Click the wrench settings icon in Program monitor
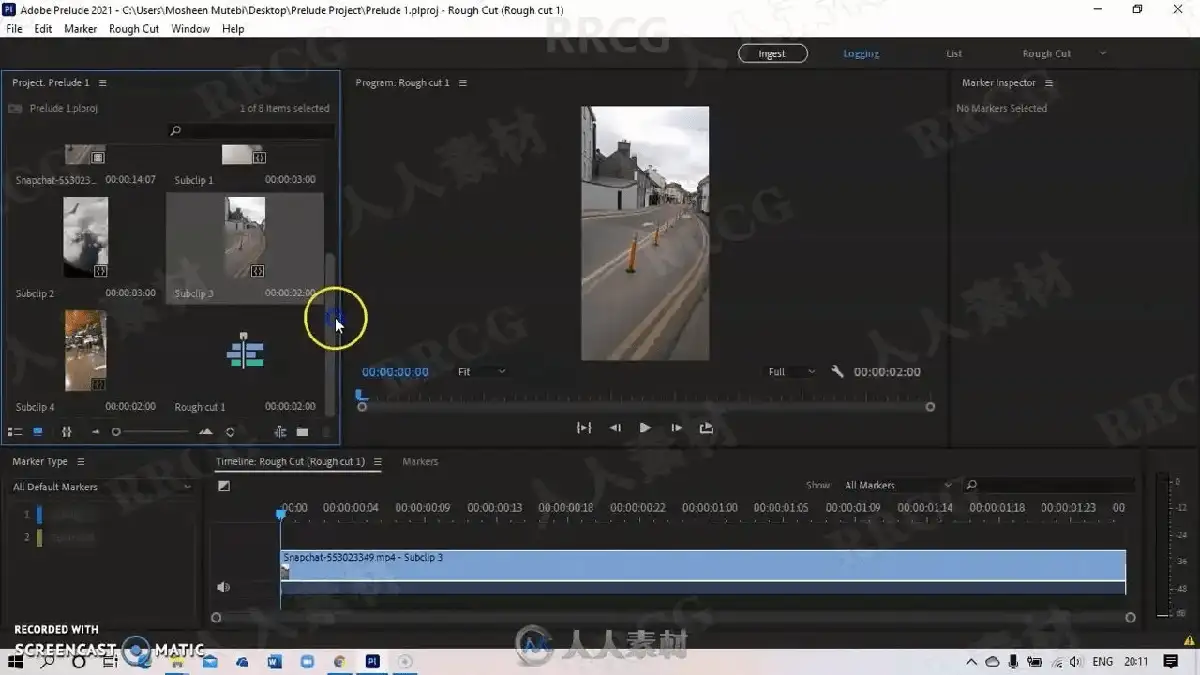1200x675 pixels. 837,372
